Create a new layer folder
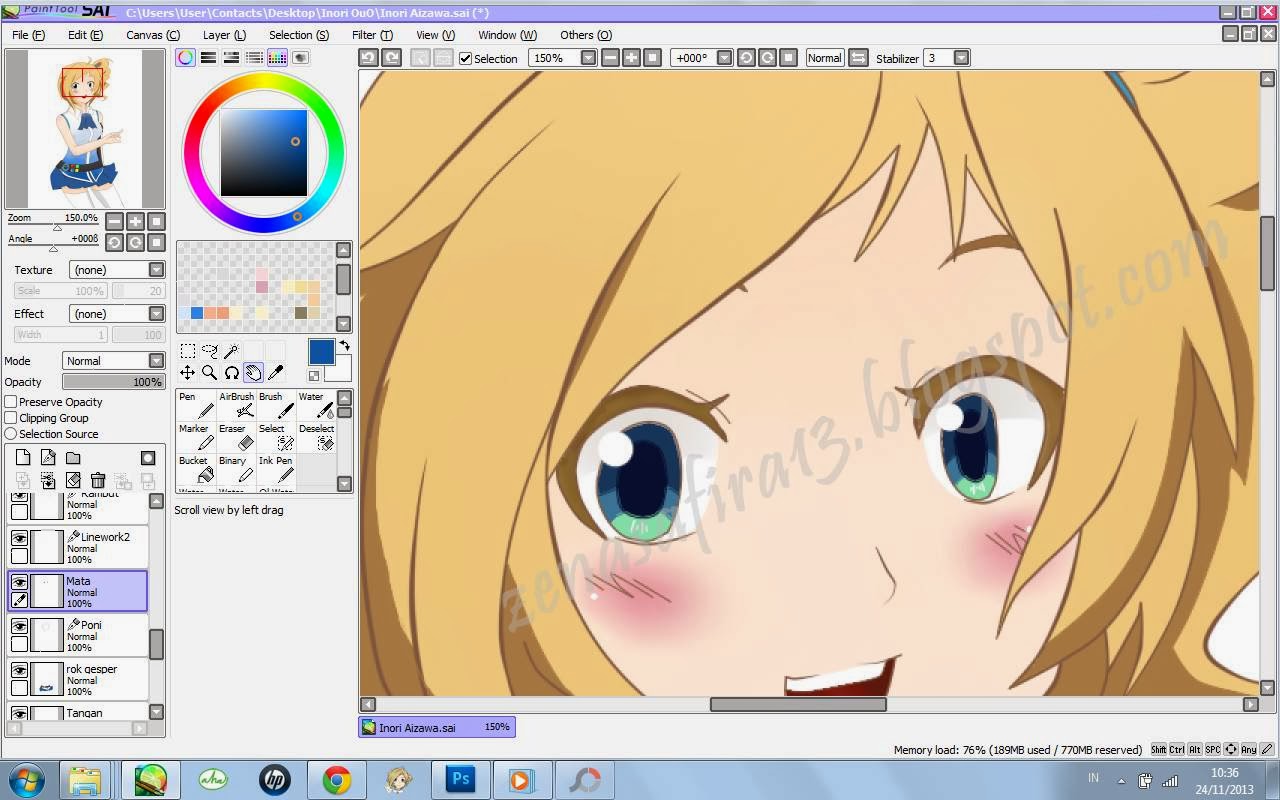1280x800 pixels. (73, 458)
